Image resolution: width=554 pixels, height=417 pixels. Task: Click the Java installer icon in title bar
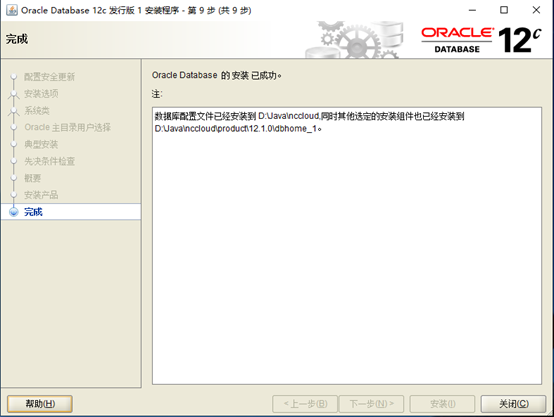click(x=12, y=10)
